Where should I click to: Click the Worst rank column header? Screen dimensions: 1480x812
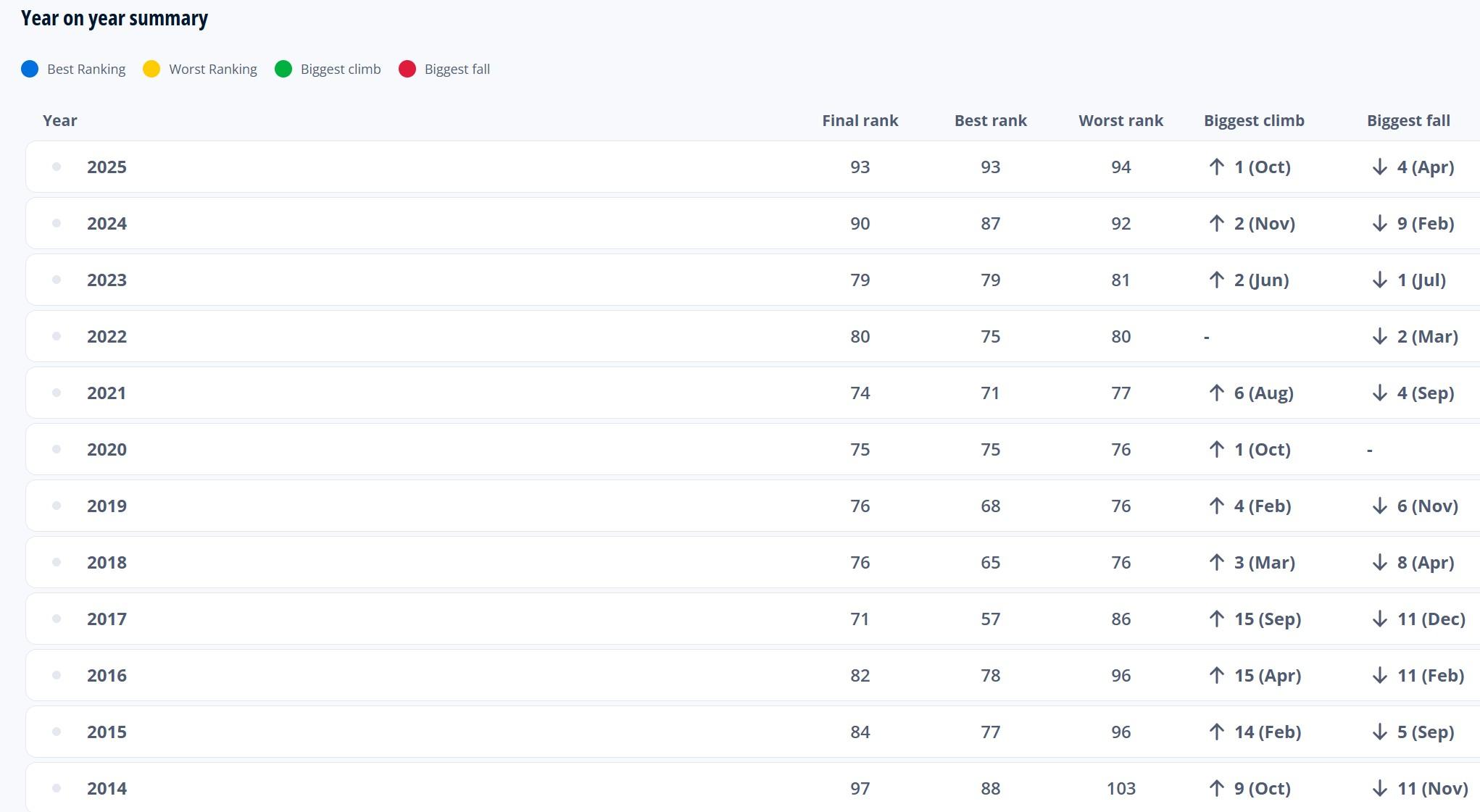1121,121
